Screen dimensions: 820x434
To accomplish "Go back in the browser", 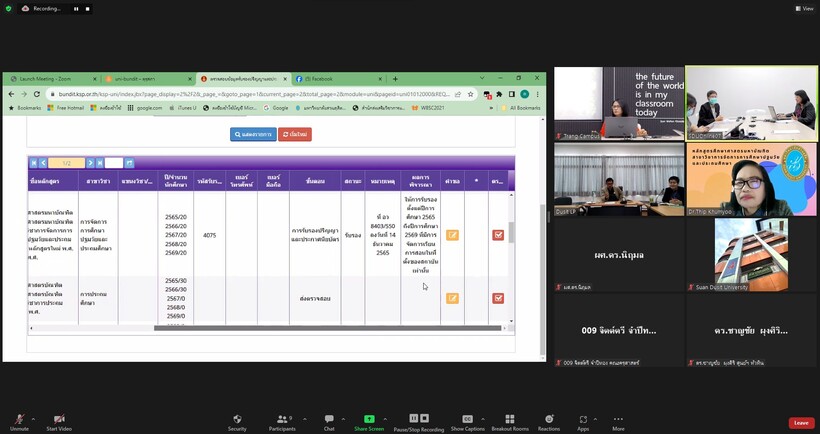I will click(x=12, y=94).
